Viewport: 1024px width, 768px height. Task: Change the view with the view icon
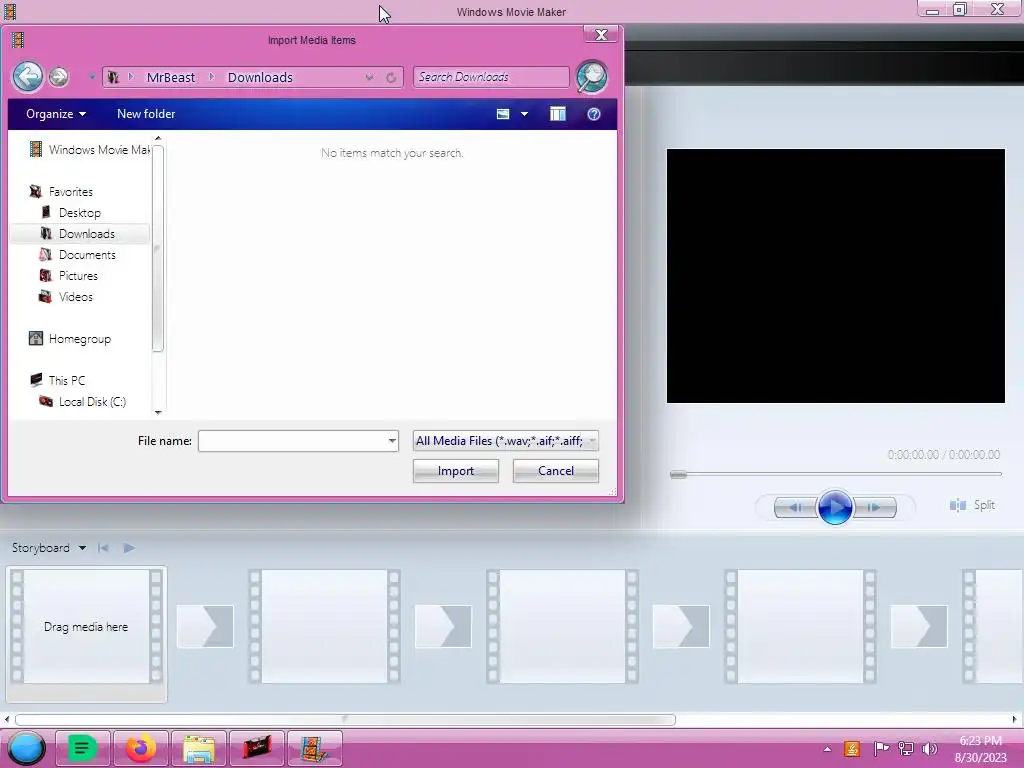pyautogui.click(x=503, y=114)
